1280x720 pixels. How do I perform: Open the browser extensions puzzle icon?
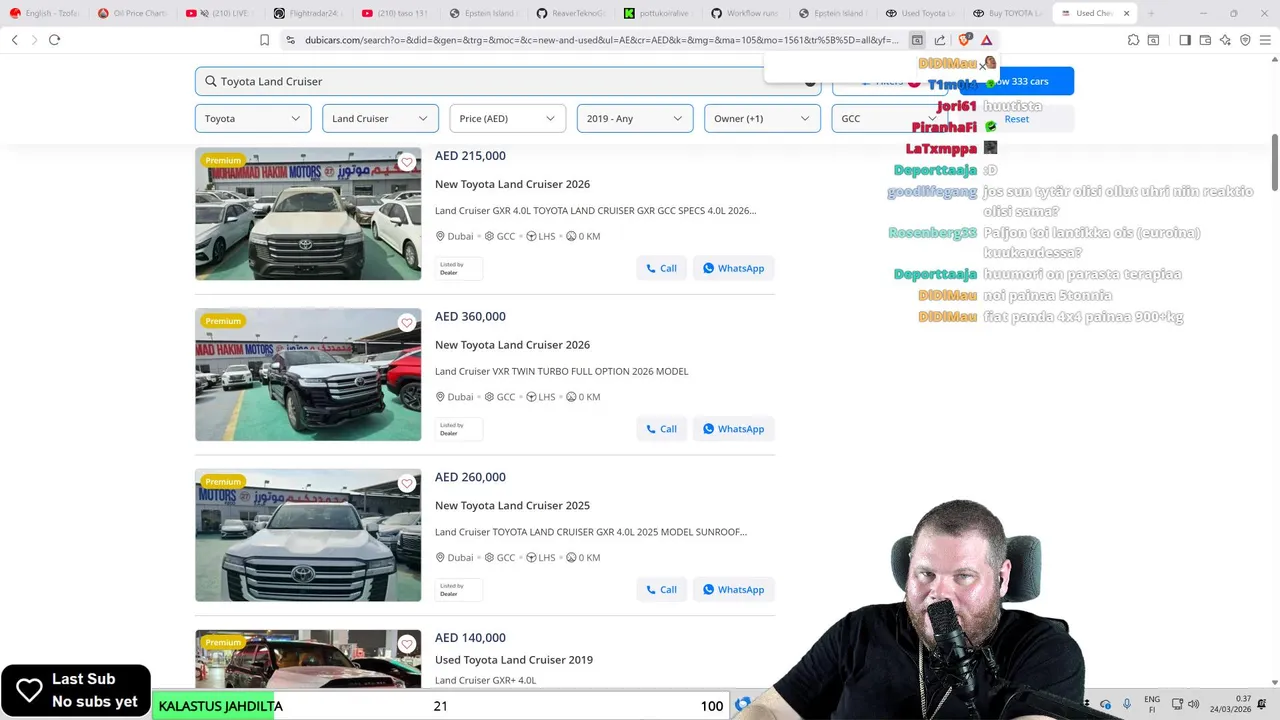point(1133,40)
